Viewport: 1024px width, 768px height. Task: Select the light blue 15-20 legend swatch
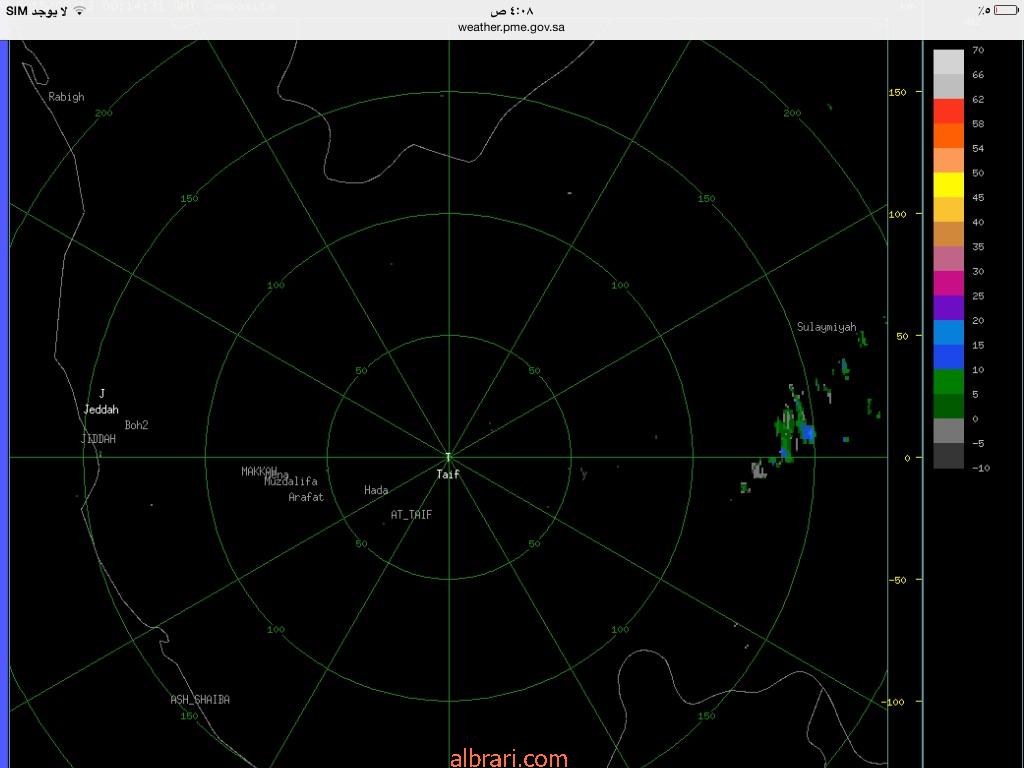(948, 332)
